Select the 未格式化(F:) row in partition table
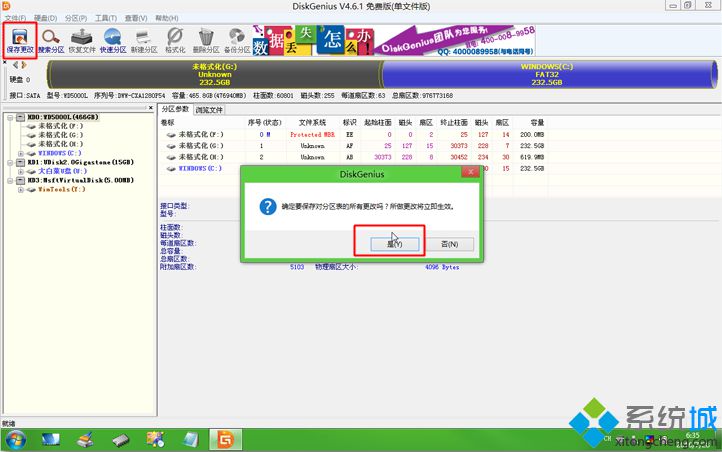 353,134
